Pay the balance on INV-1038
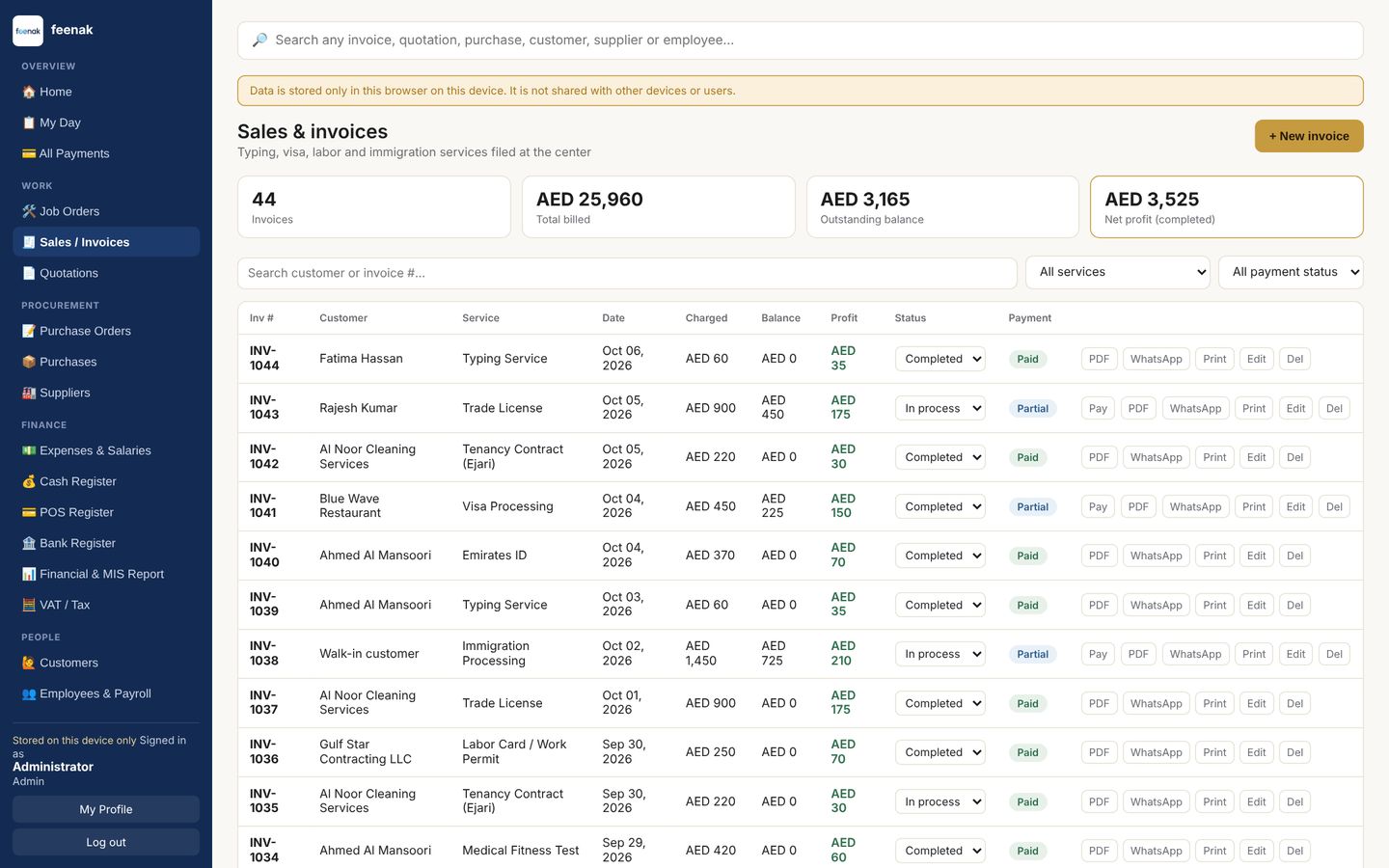This screenshot has width=1389, height=868. (x=1098, y=654)
